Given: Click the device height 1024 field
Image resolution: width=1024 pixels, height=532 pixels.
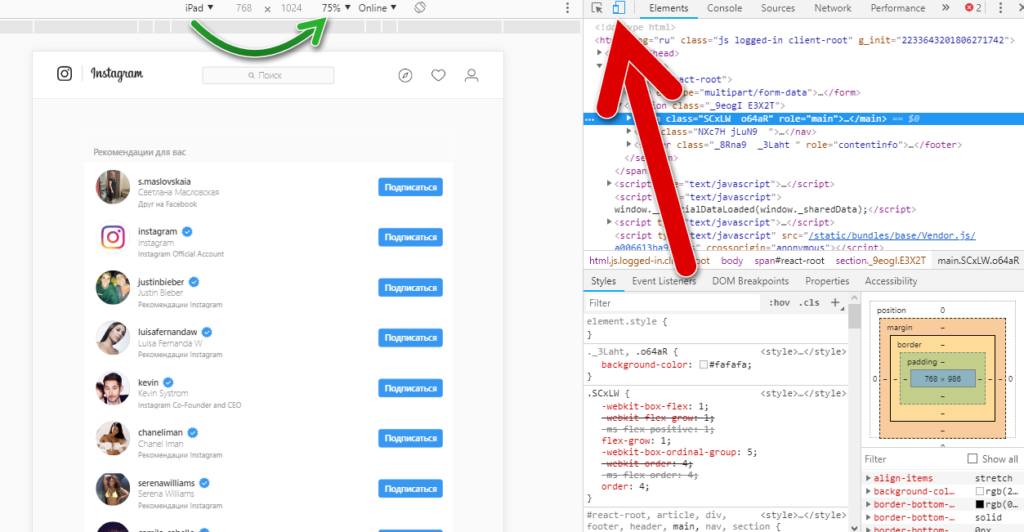Looking at the screenshot, I should (x=291, y=8).
